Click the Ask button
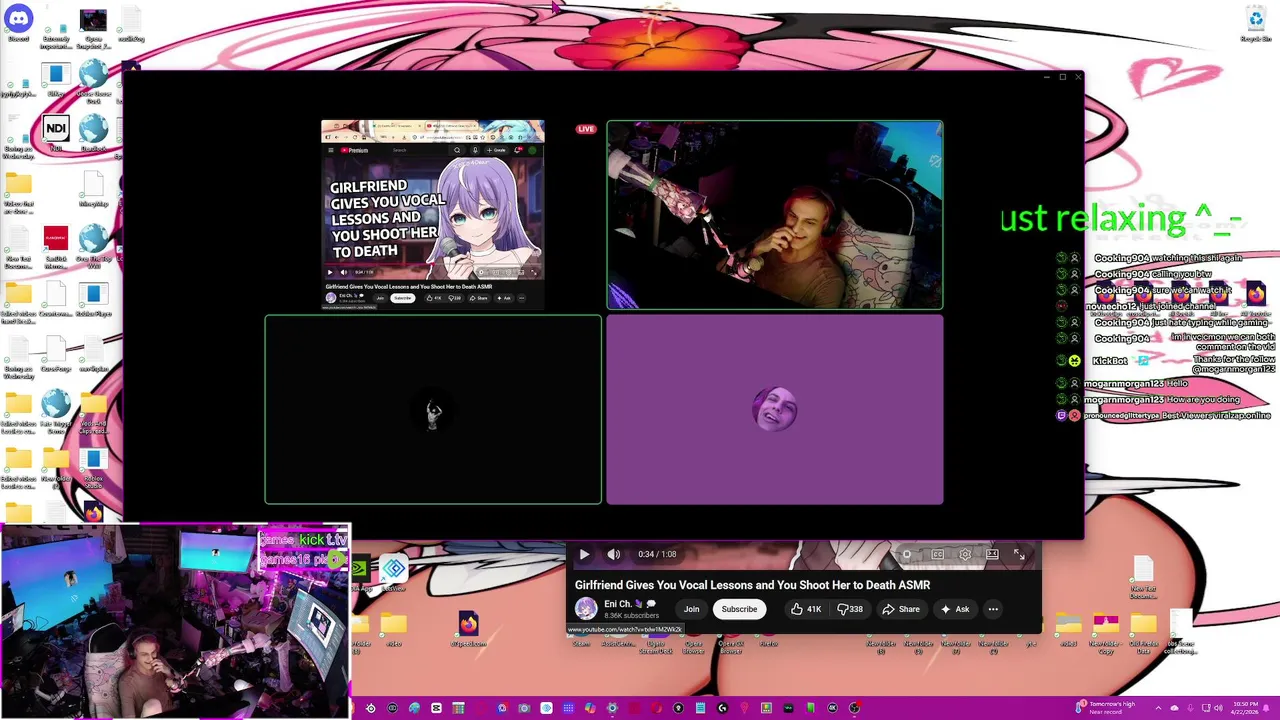The width and height of the screenshot is (1280, 720). pyautogui.click(x=954, y=609)
